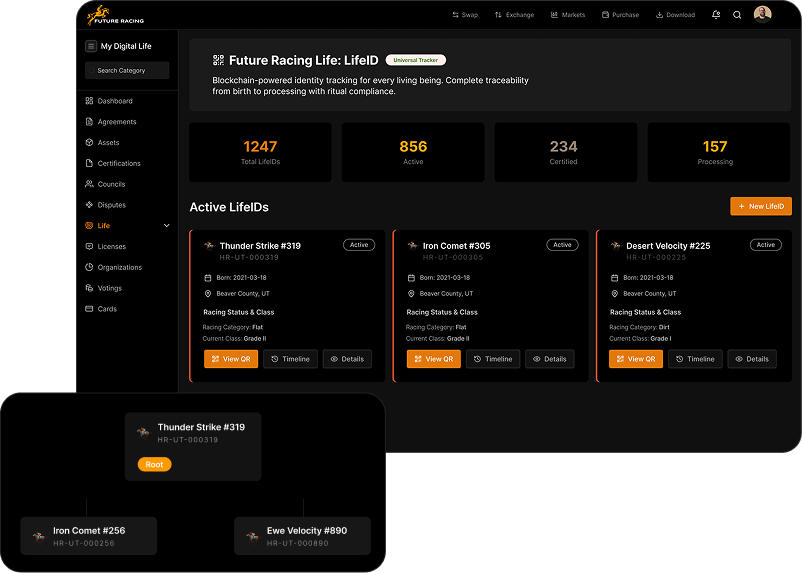Show Details for Desert Velocity #225
This screenshot has width=802, height=573.
(x=752, y=359)
